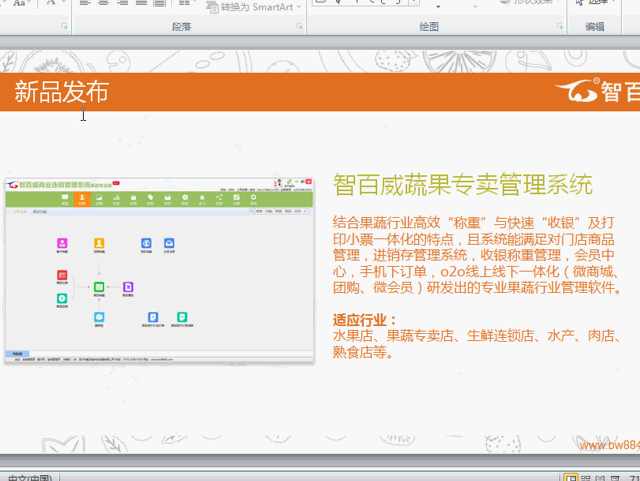Click the www.bw884 website link

pos(608,445)
